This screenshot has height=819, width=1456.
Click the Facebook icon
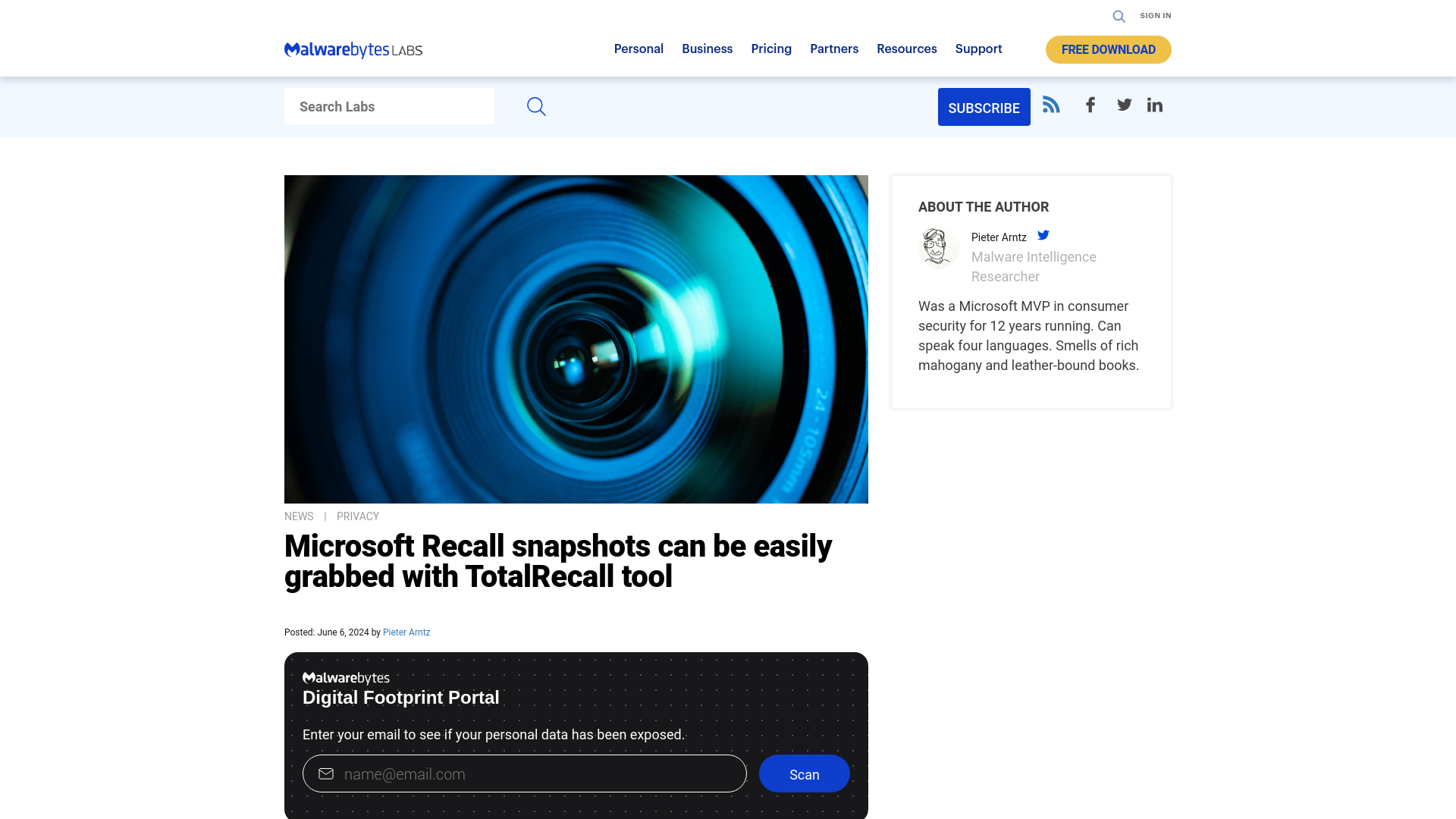pos(1090,105)
